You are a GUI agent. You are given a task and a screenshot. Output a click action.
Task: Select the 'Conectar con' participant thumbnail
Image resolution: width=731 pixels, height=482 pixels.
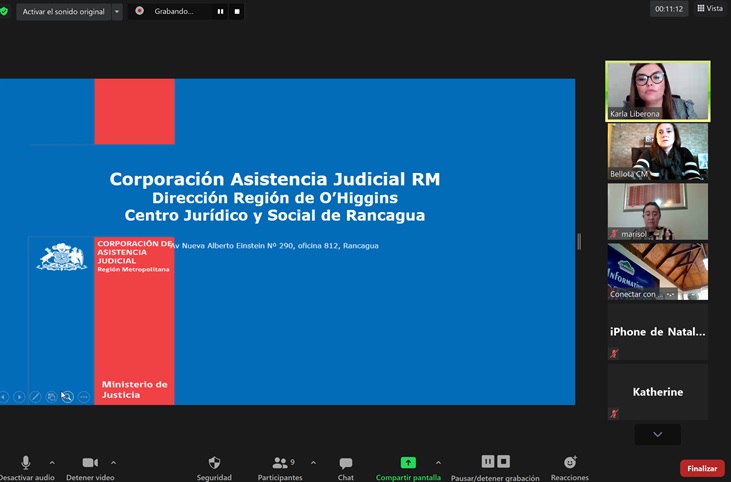[658, 271]
